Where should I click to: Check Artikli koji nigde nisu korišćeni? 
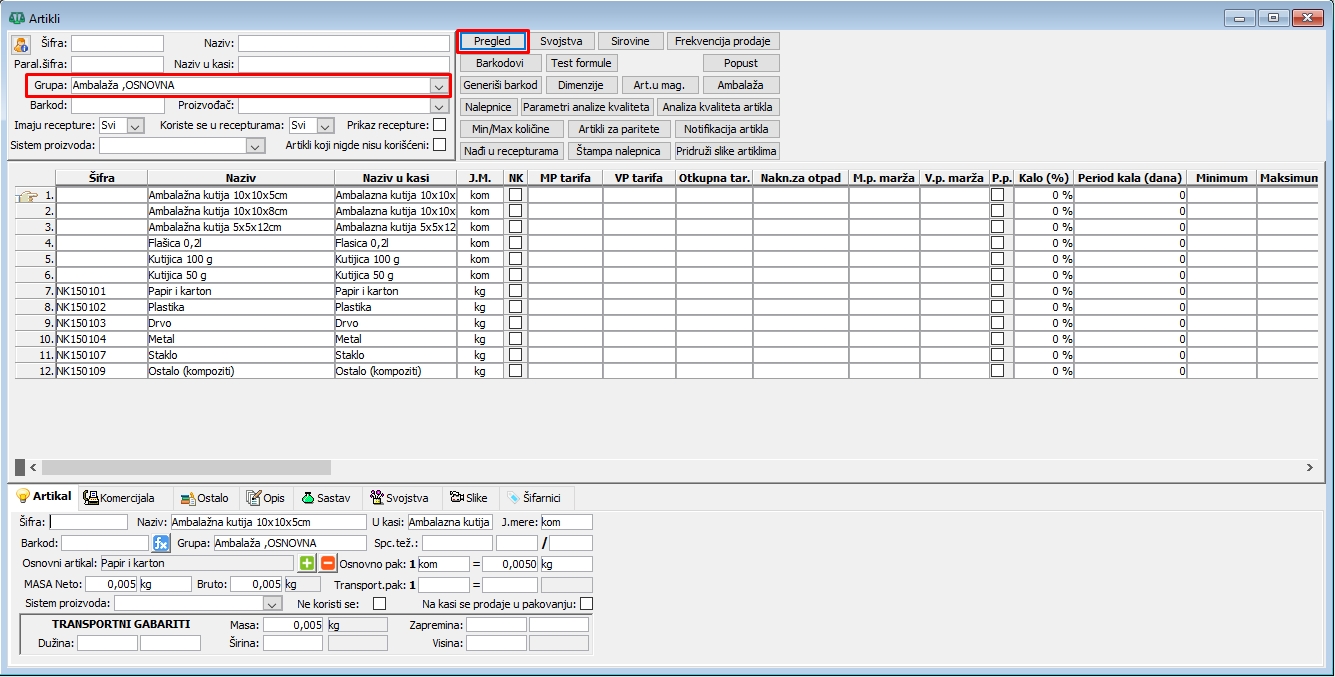[440, 145]
